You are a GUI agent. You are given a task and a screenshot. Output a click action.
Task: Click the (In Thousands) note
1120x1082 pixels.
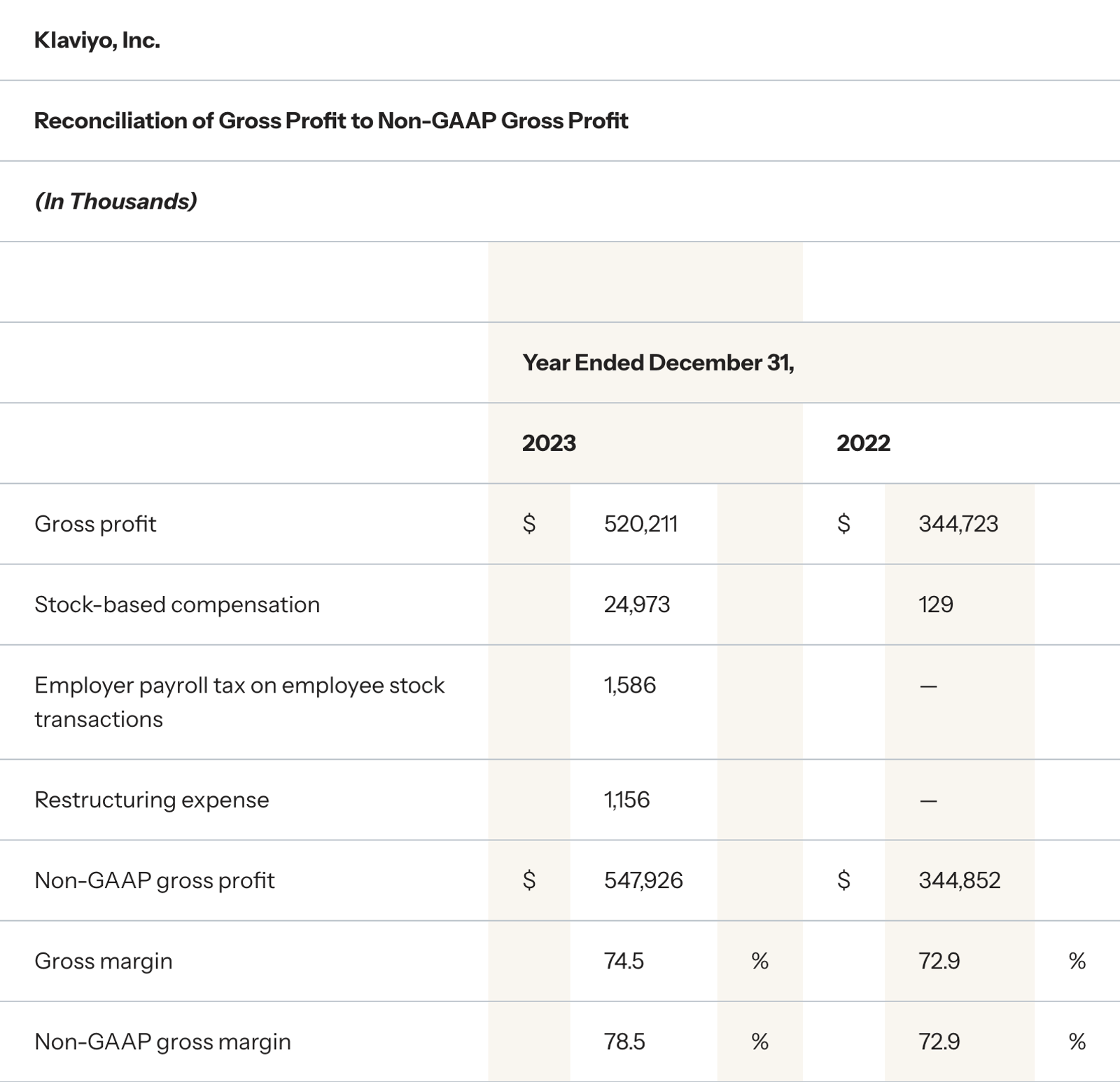click(116, 201)
